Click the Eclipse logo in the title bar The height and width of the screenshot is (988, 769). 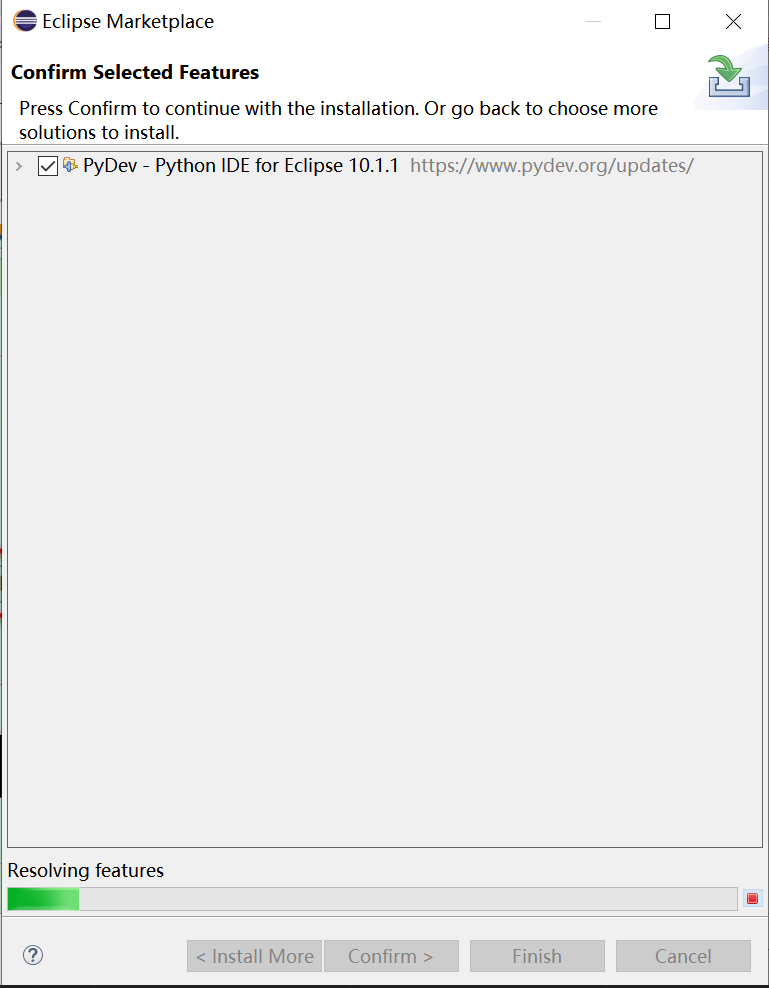pos(25,20)
